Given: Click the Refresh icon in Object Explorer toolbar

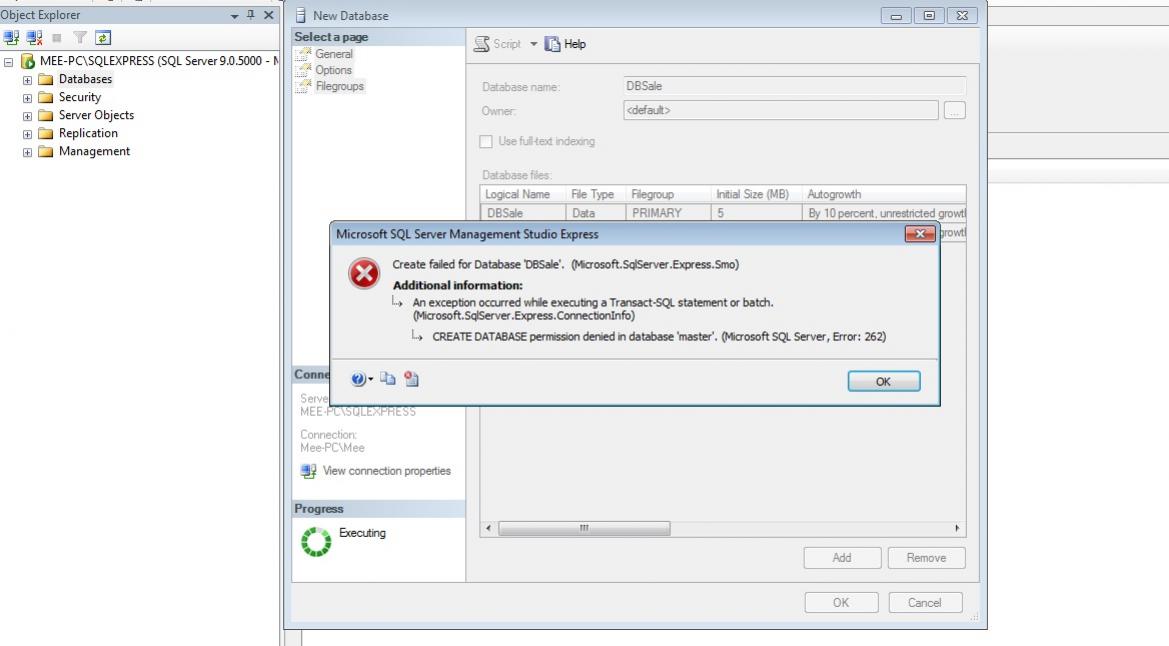Looking at the screenshot, I should pos(103,37).
